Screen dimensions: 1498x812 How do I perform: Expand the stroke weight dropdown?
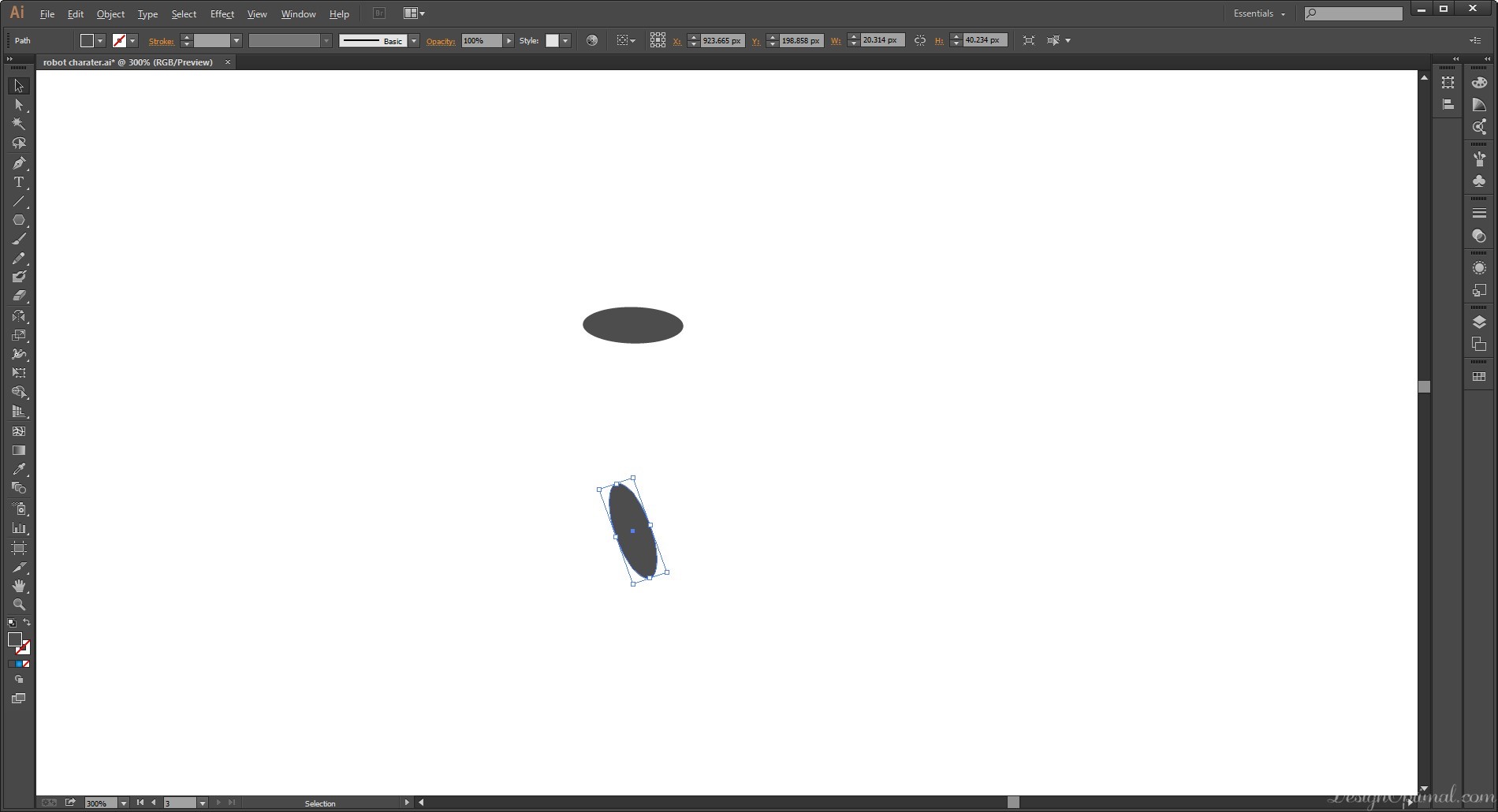click(x=236, y=40)
